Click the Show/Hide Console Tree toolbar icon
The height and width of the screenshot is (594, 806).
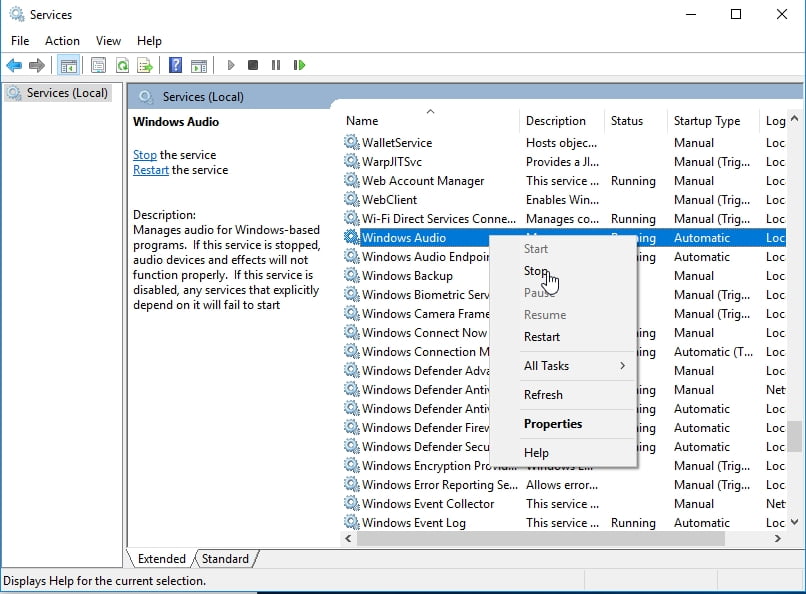pyautogui.click(x=68, y=66)
